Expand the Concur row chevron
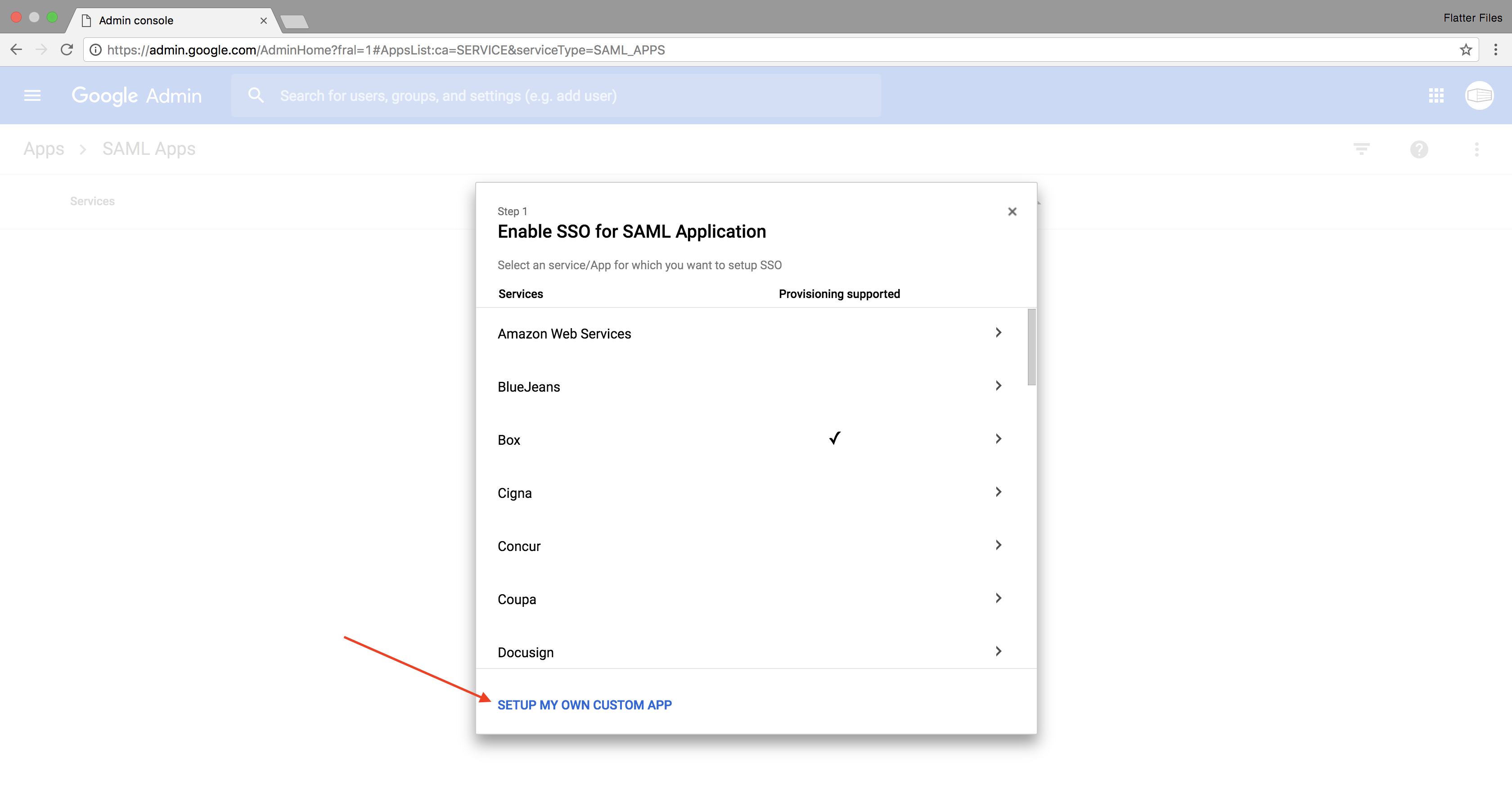 pyautogui.click(x=998, y=546)
